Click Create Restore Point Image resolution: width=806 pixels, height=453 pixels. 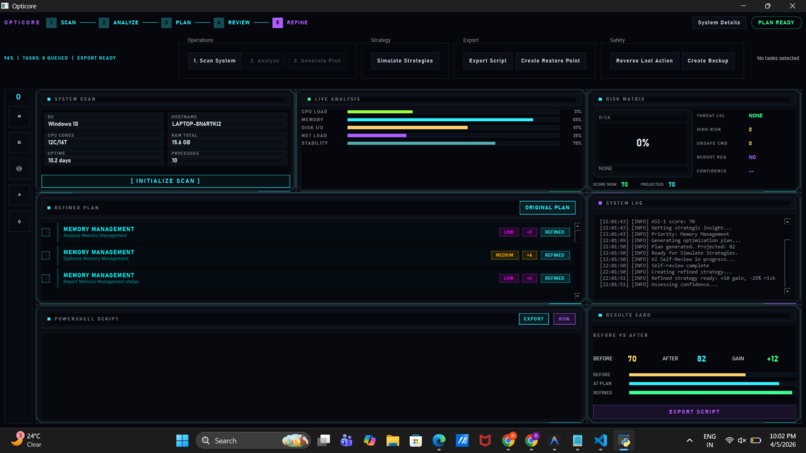tap(551, 61)
